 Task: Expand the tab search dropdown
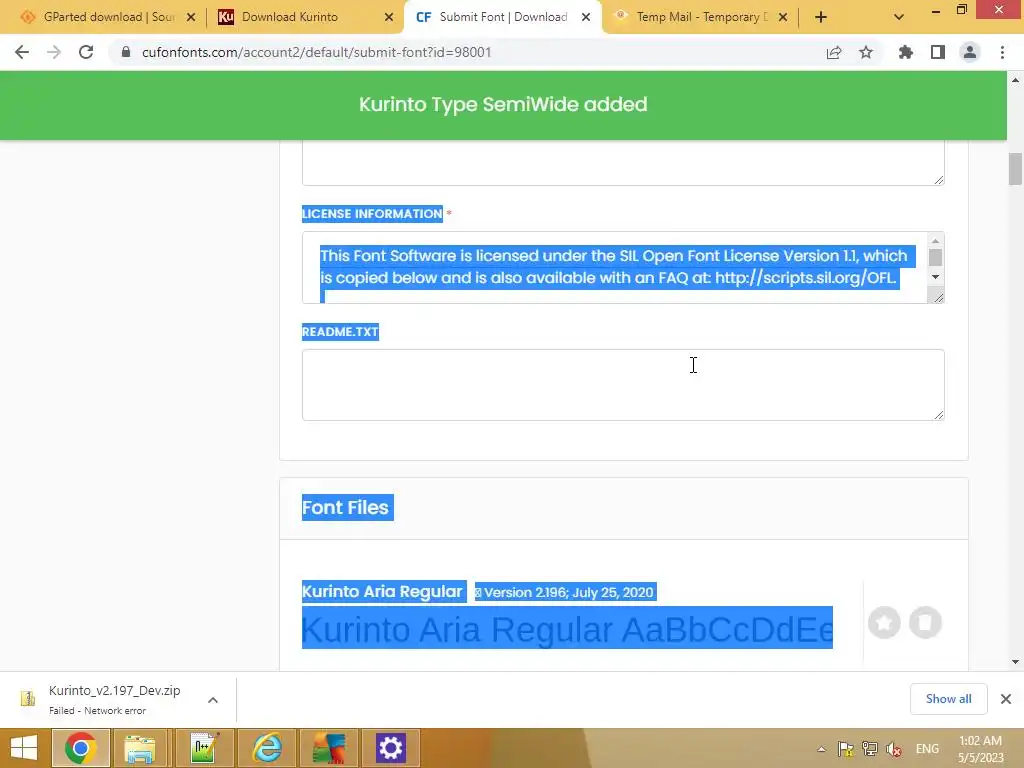(x=899, y=17)
